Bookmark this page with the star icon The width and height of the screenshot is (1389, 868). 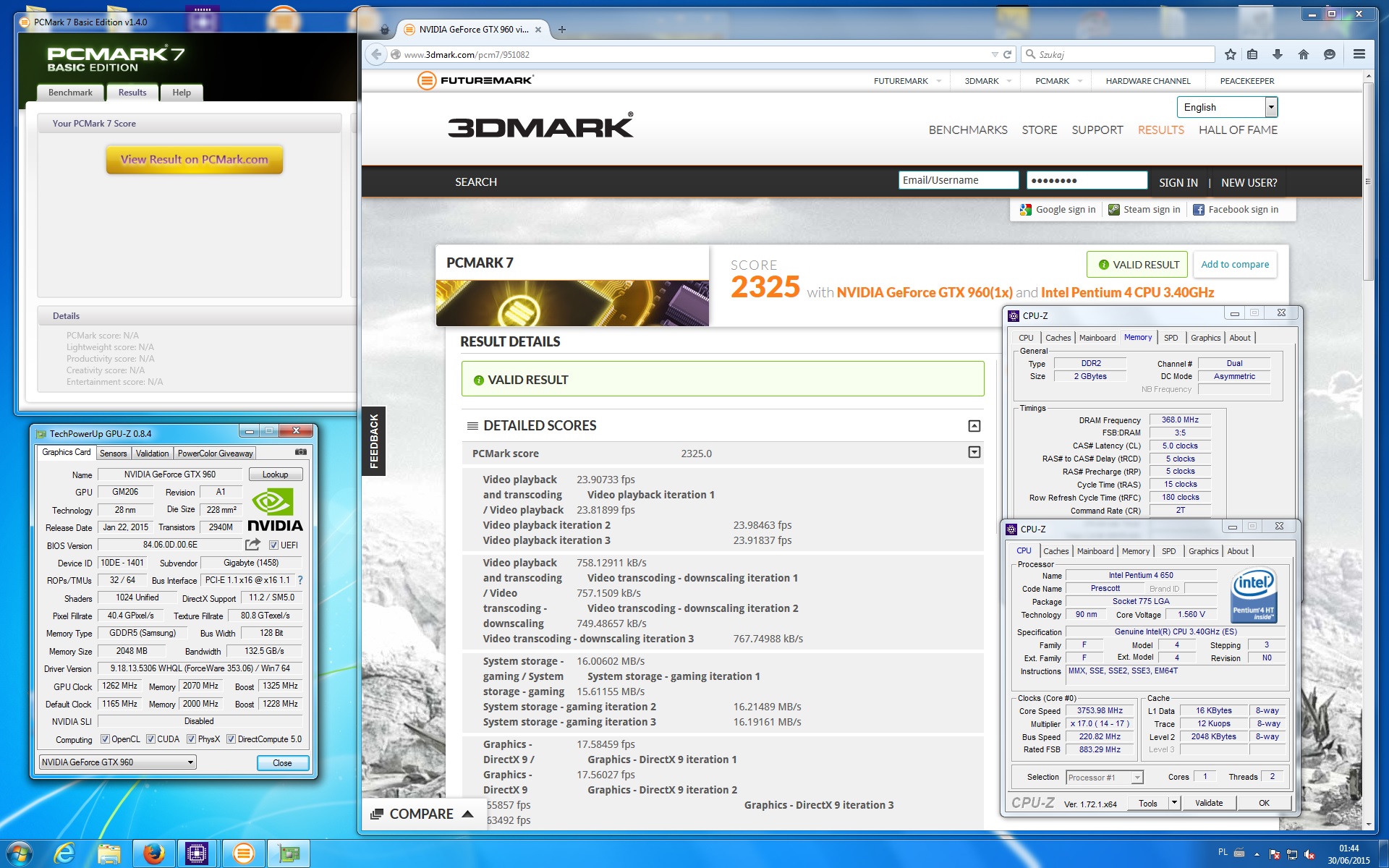click(1231, 54)
